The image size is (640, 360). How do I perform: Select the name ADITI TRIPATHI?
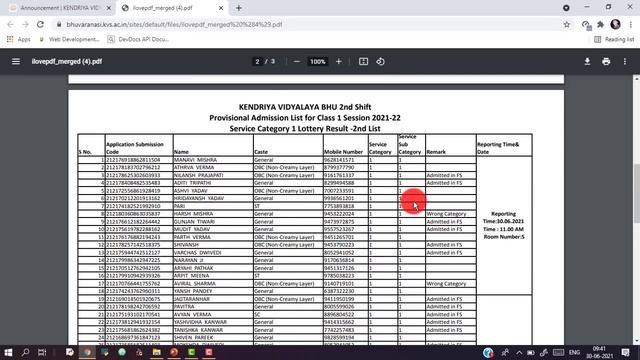193,183
